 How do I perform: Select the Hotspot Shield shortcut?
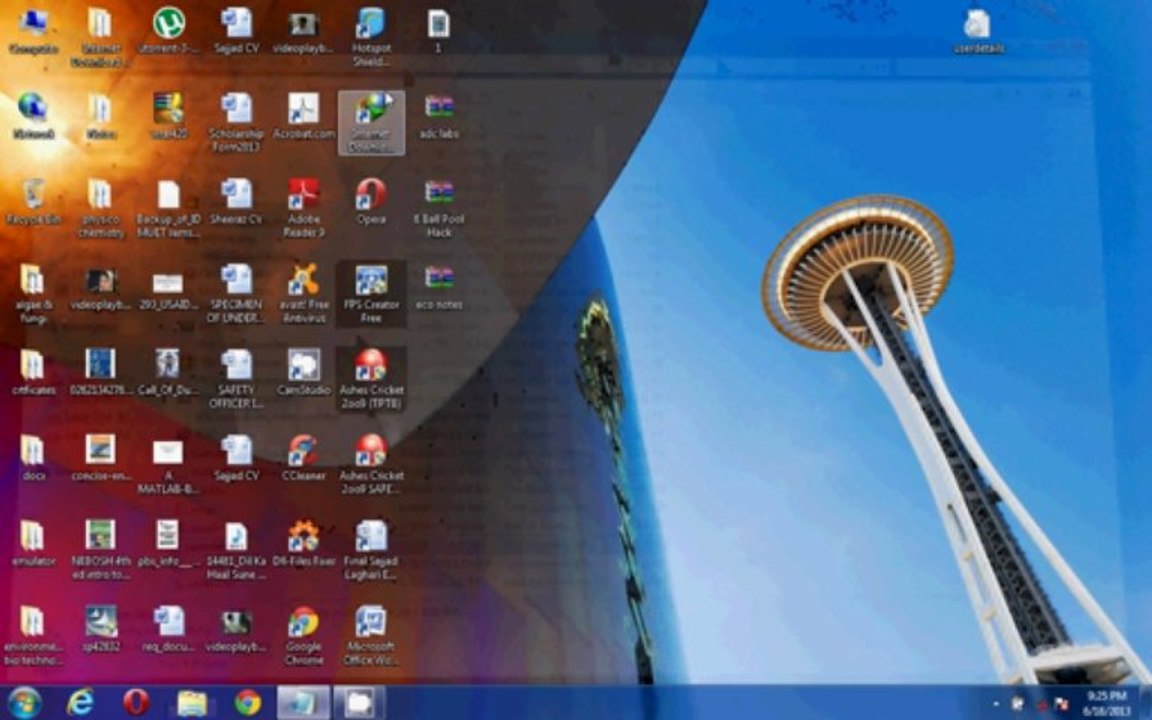coord(371,37)
